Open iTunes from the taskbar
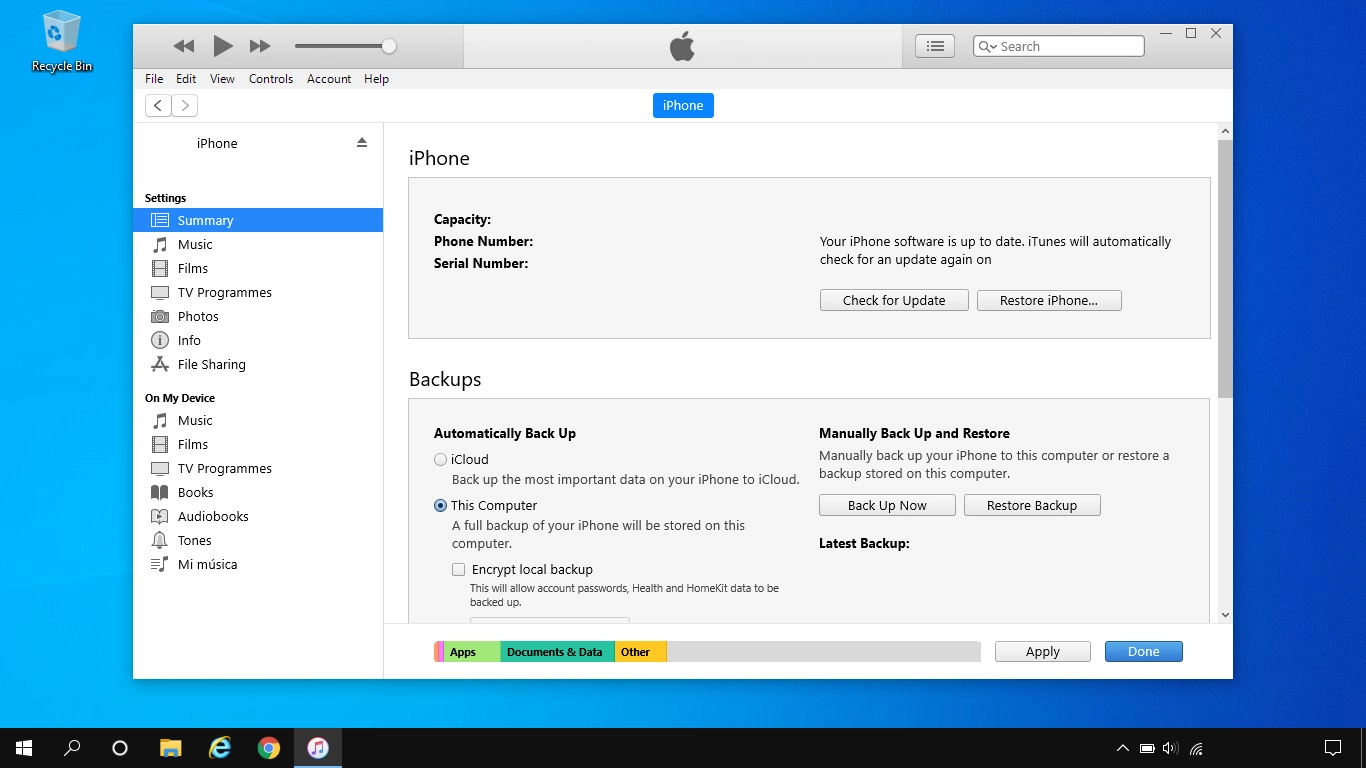The image size is (1366, 768). pyautogui.click(x=318, y=747)
